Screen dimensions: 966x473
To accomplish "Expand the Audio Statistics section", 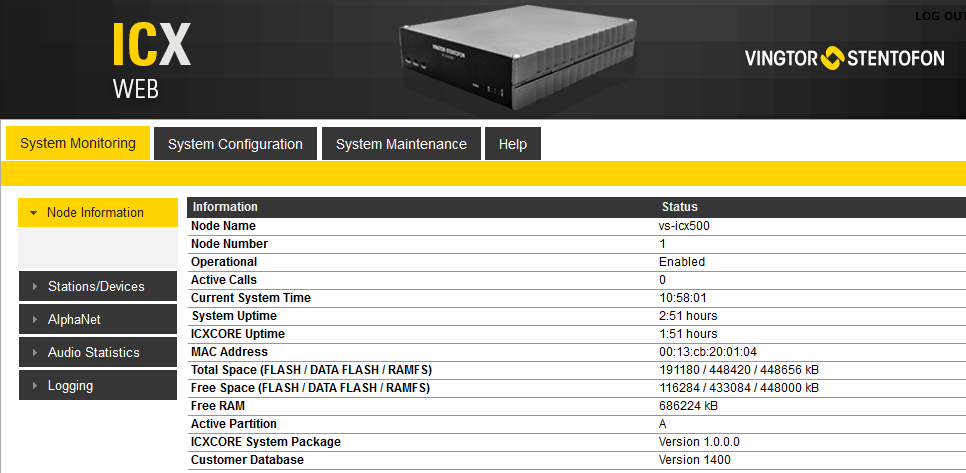I will tap(98, 352).
